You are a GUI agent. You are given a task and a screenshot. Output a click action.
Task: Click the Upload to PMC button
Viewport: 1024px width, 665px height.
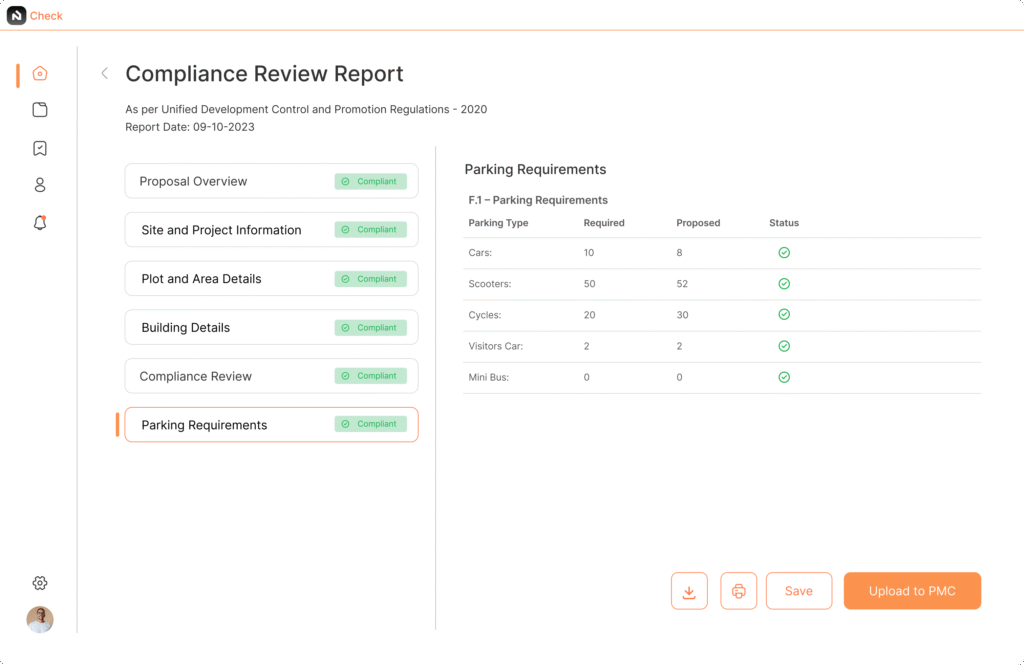(x=912, y=591)
